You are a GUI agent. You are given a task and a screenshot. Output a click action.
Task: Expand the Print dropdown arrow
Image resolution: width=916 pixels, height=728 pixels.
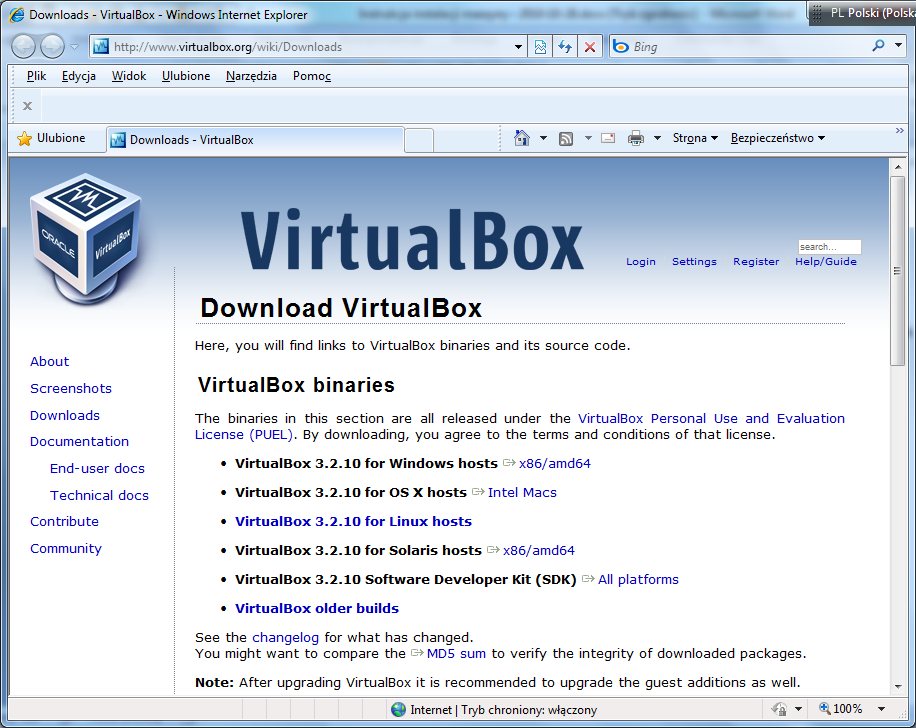(657, 138)
